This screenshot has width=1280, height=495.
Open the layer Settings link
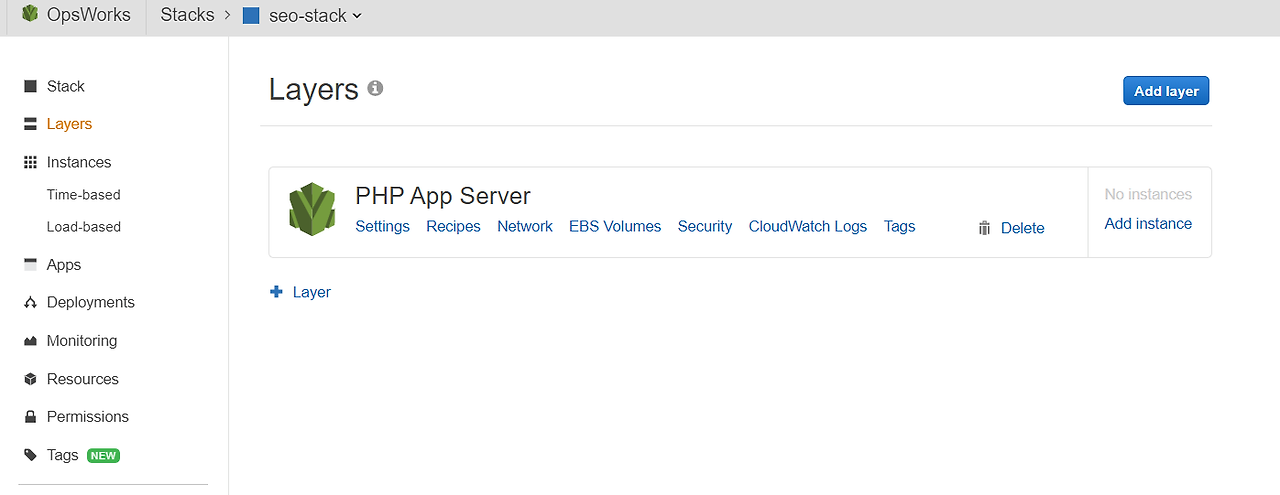pyautogui.click(x=383, y=227)
